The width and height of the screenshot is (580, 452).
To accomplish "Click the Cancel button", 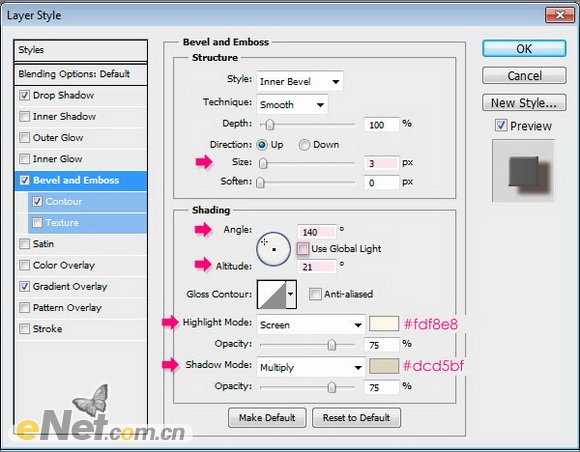I will (524, 75).
